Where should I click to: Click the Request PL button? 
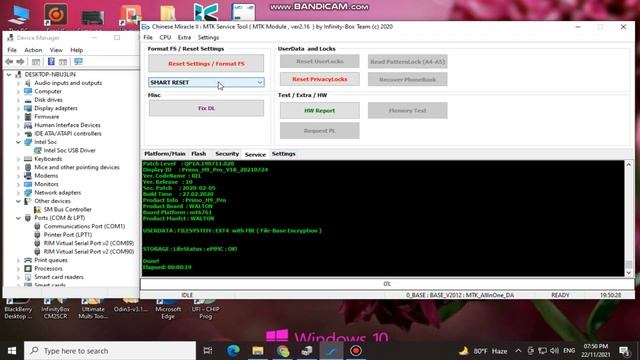tap(320, 131)
